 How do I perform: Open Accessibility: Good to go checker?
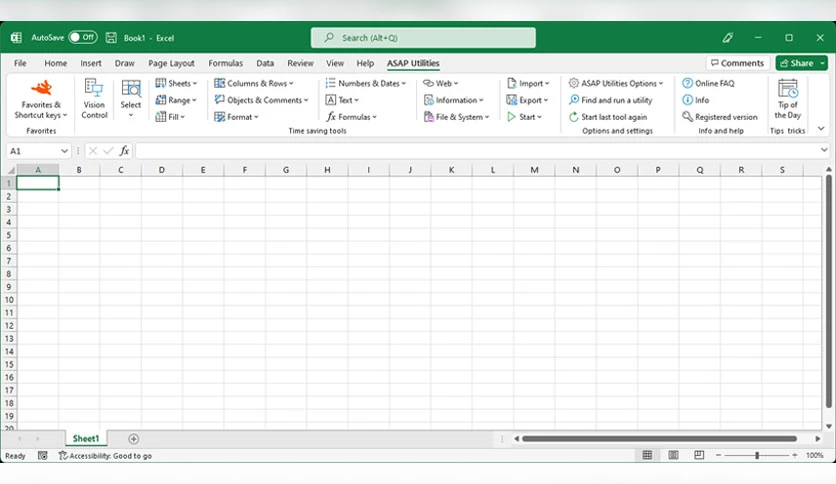pyautogui.click(x=105, y=456)
